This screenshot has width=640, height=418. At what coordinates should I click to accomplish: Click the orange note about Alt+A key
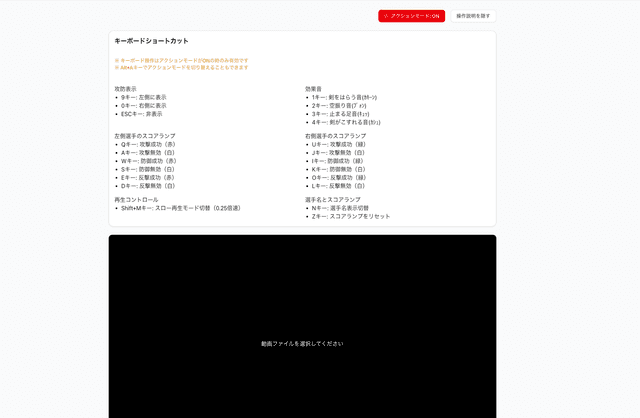(x=182, y=67)
